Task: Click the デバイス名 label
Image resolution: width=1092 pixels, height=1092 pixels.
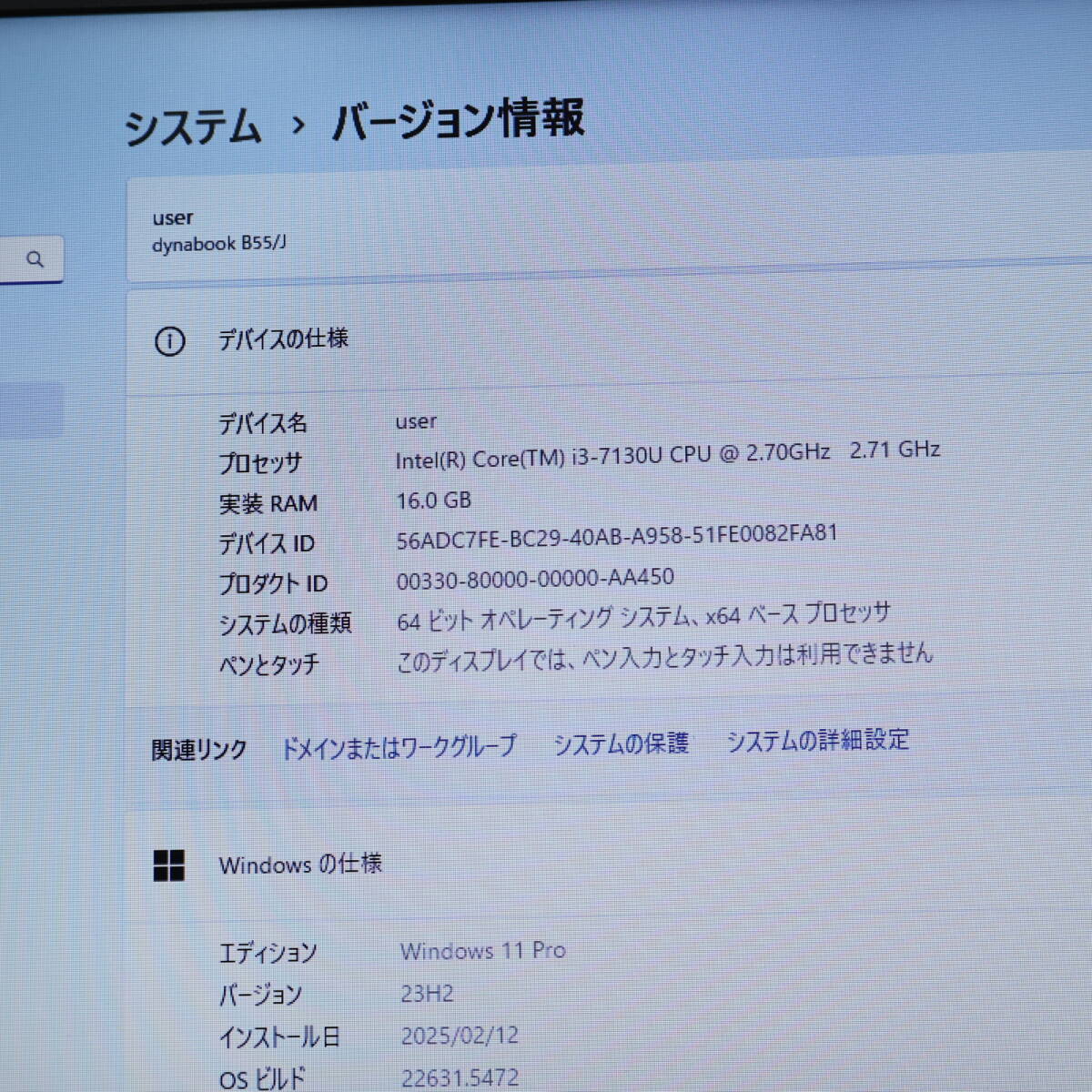Action: coord(262,423)
